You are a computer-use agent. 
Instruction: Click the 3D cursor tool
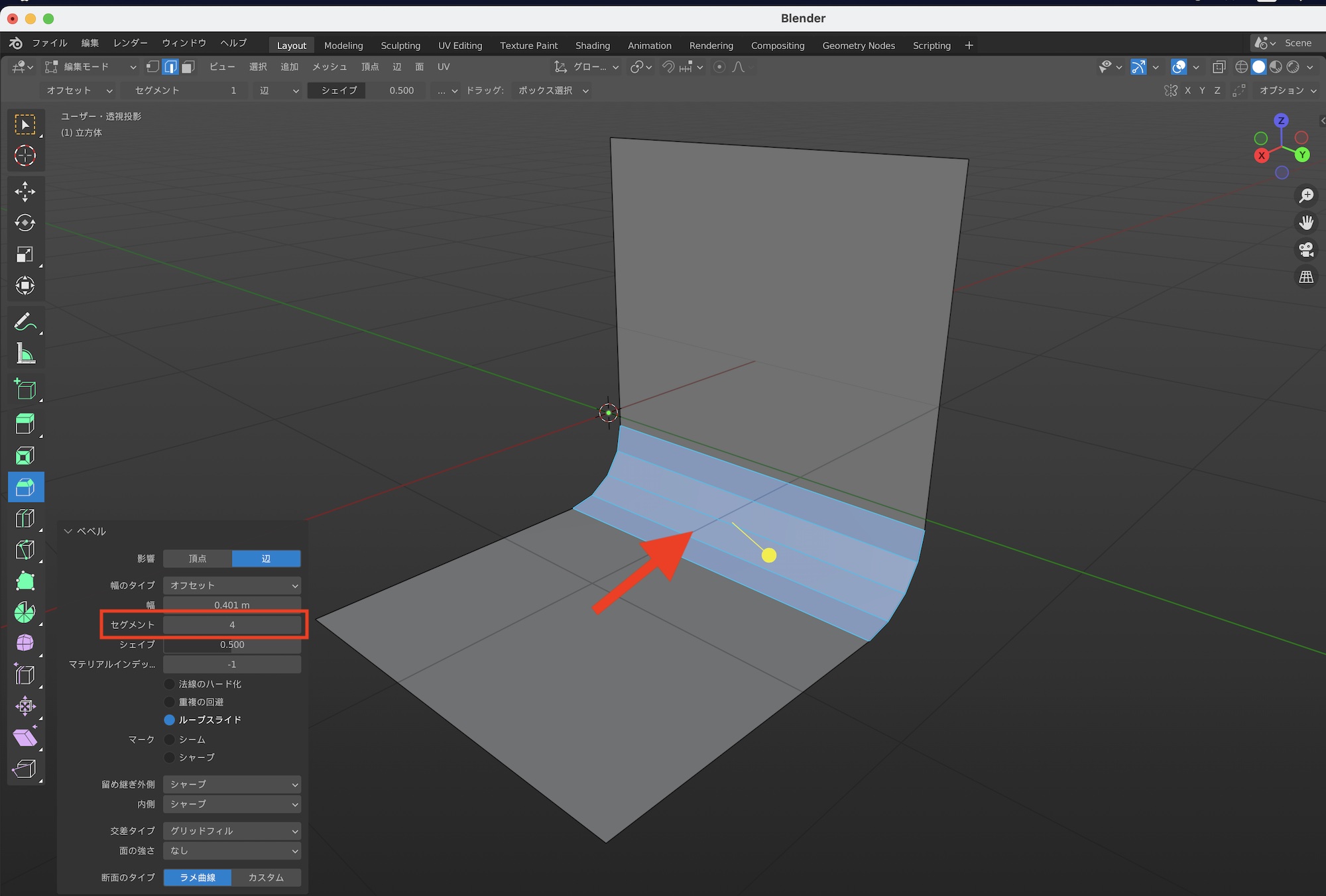[25, 156]
